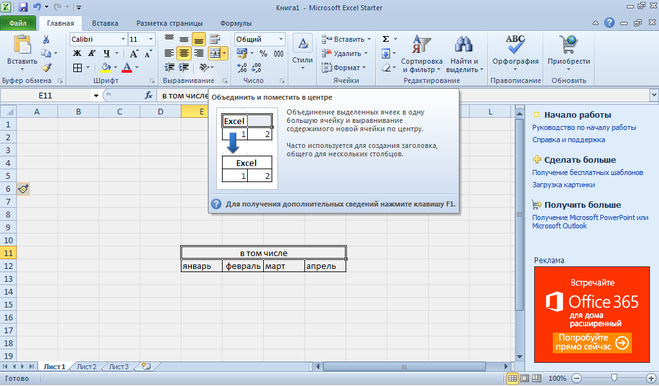Image resolution: width=659 pixels, height=386 pixels.
Task: Click the zoom slider handle
Action: point(614,378)
